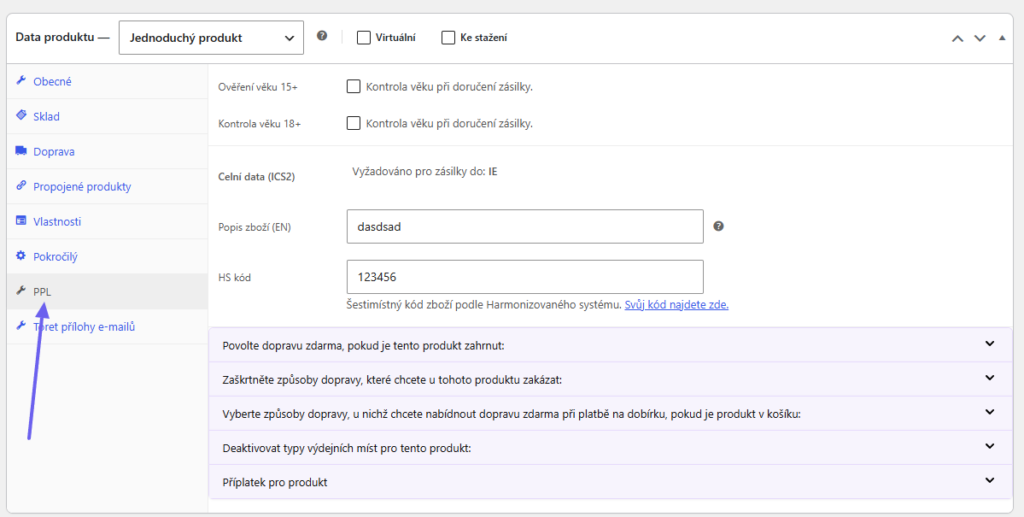
Task: Click the 'HS kód' label
Action: tap(234, 277)
